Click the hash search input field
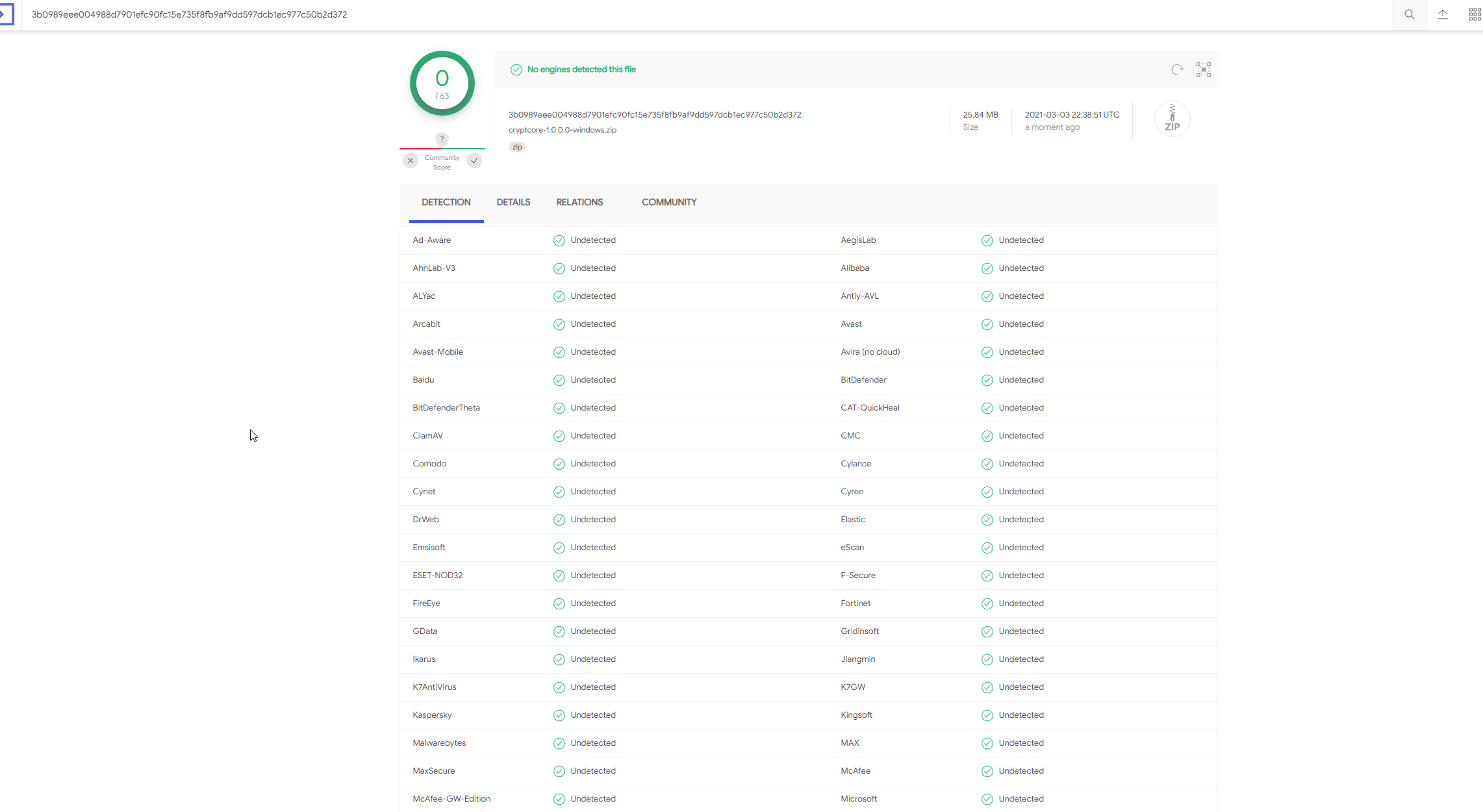 708,14
